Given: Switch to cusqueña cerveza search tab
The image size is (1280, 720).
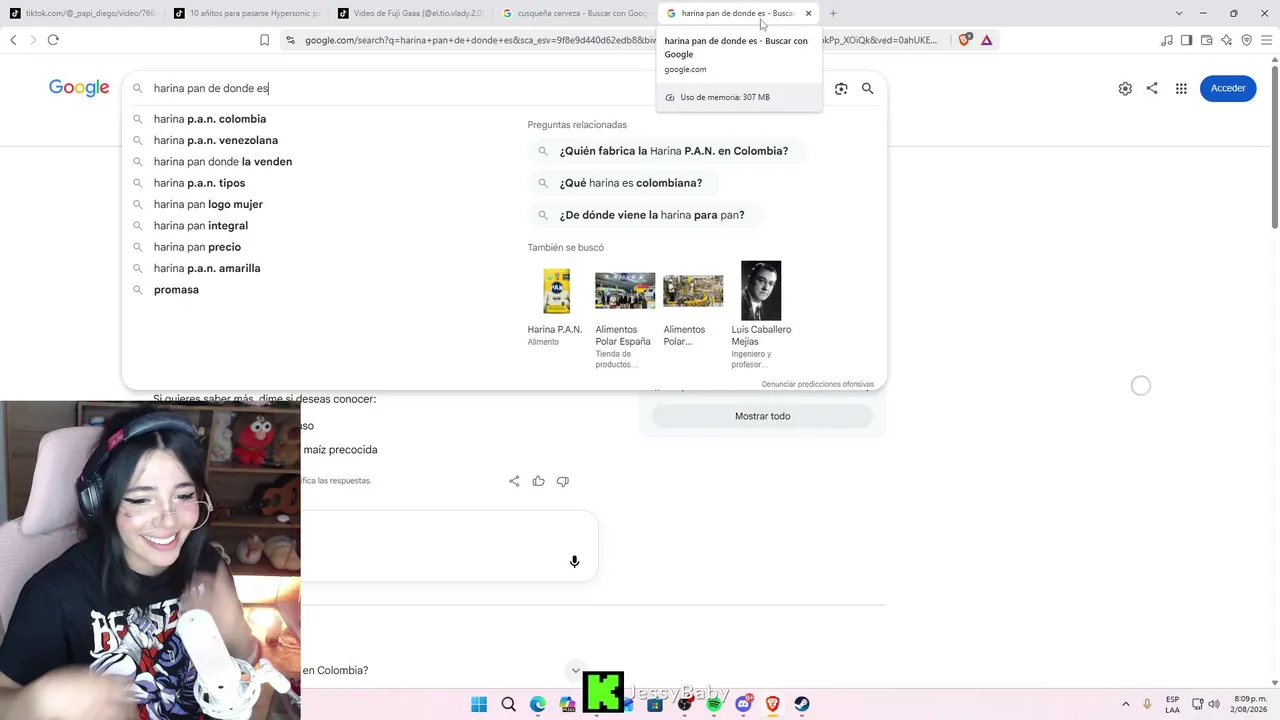Looking at the screenshot, I should (x=575, y=13).
